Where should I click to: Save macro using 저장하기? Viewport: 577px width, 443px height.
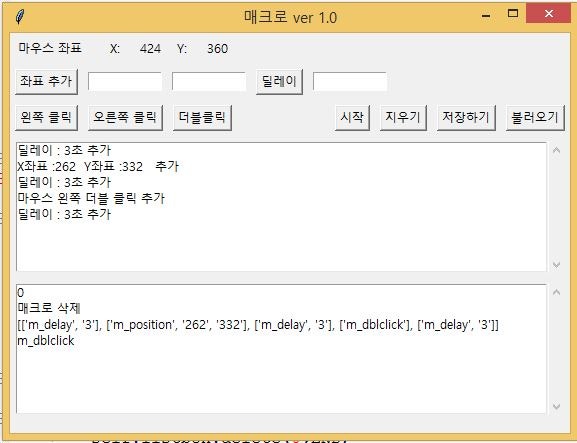pyautogui.click(x=466, y=118)
